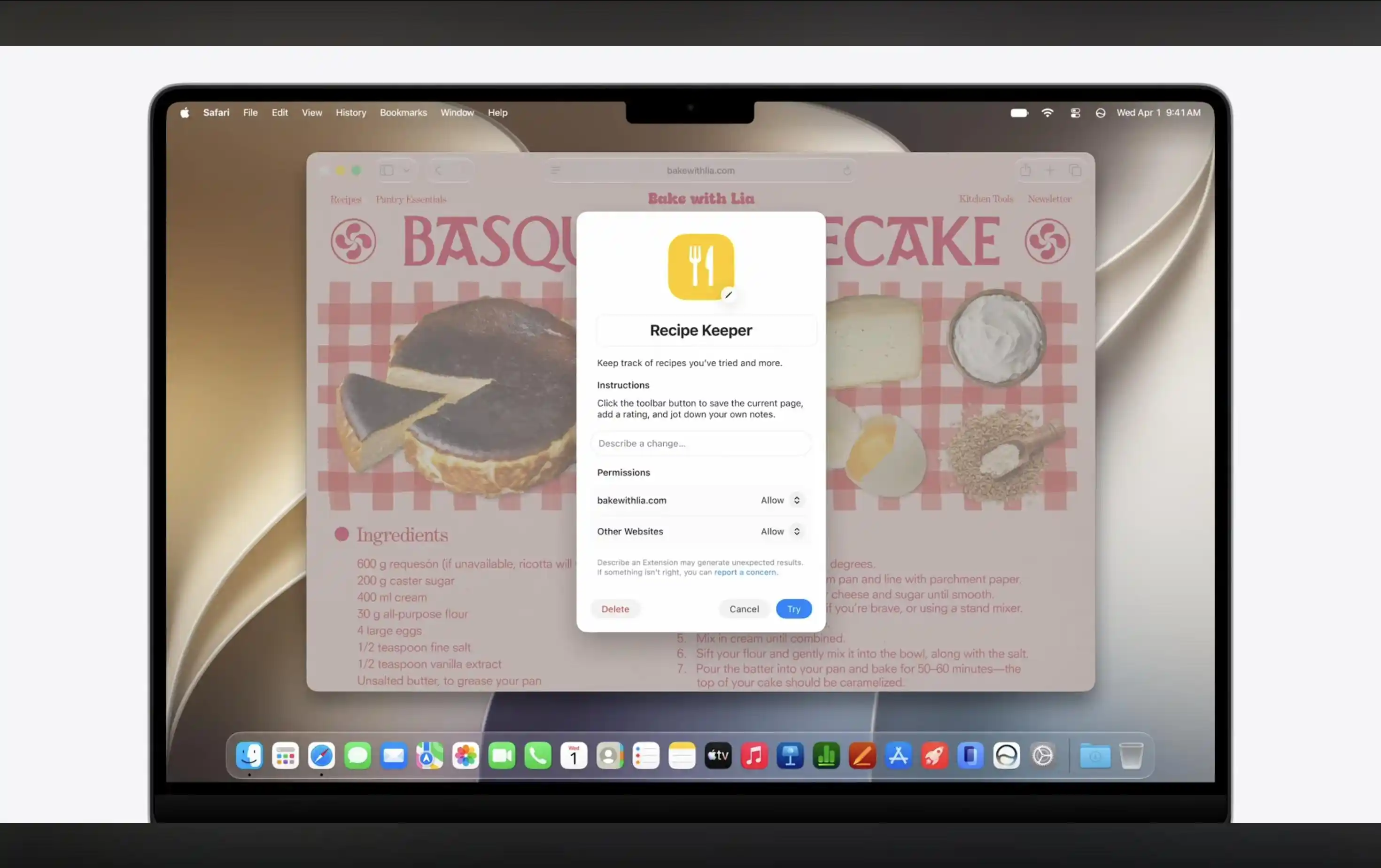Open the App Store in Dock
The width and height of the screenshot is (1381, 868).
click(898, 756)
